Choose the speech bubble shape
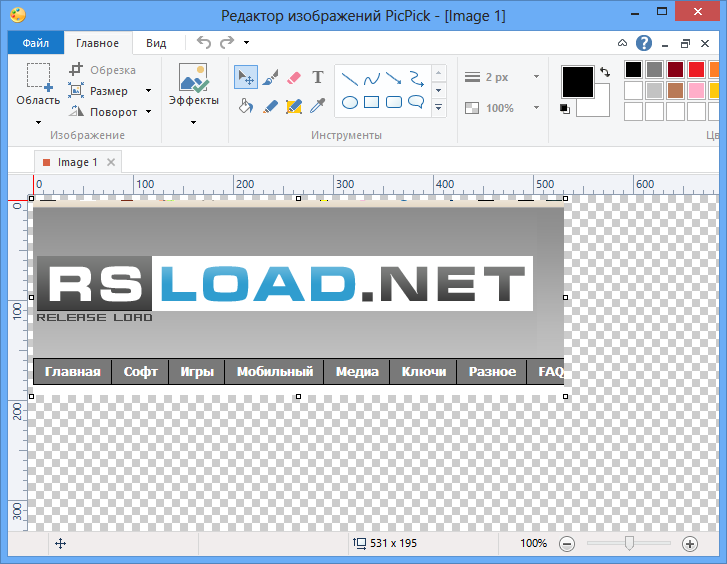Image resolution: width=727 pixels, height=564 pixels. tap(416, 102)
